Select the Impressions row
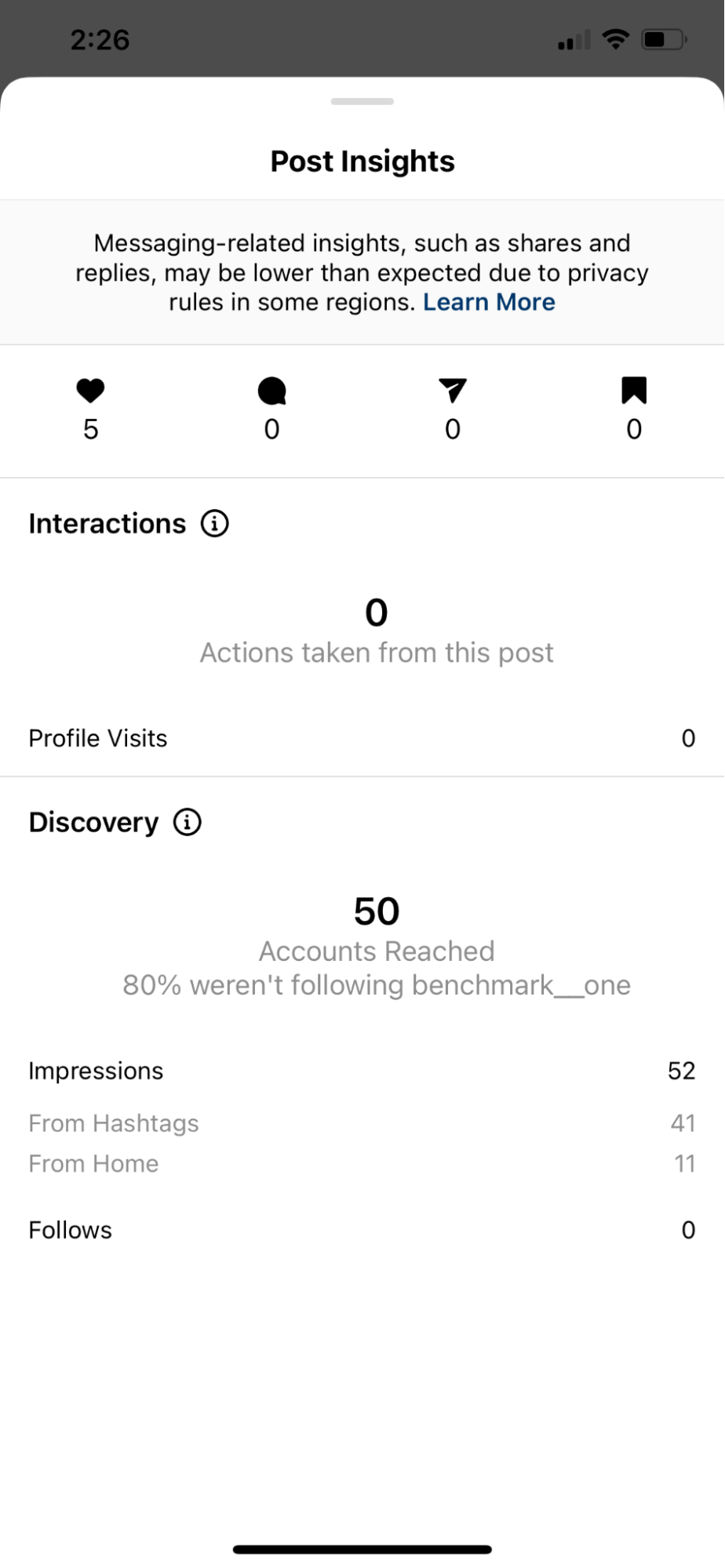Image resolution: width=725 pixels, height=1568 pixels. click(x=362, y=1071)
